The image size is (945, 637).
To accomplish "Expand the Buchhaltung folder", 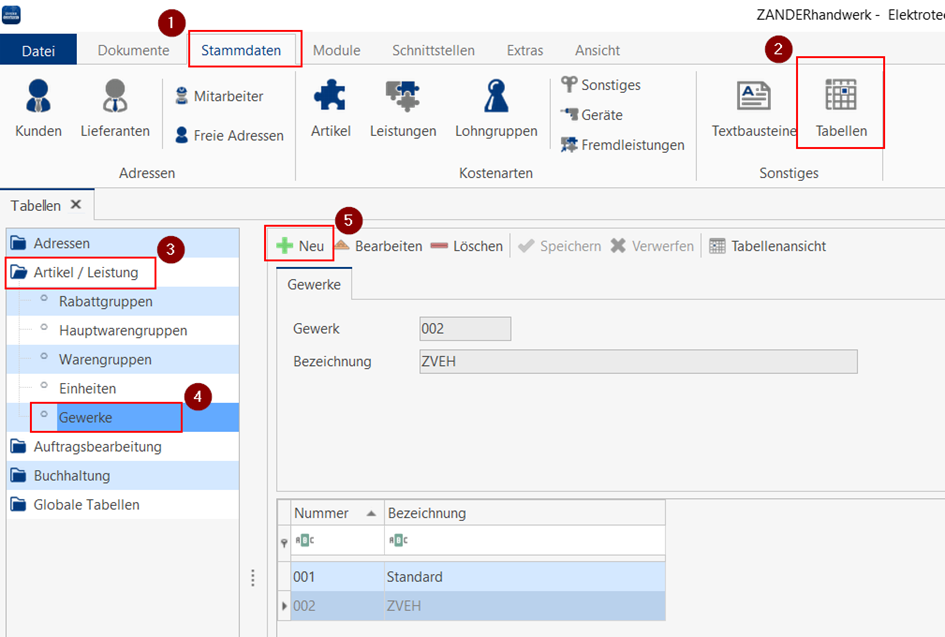I will [x=71, y=476].
